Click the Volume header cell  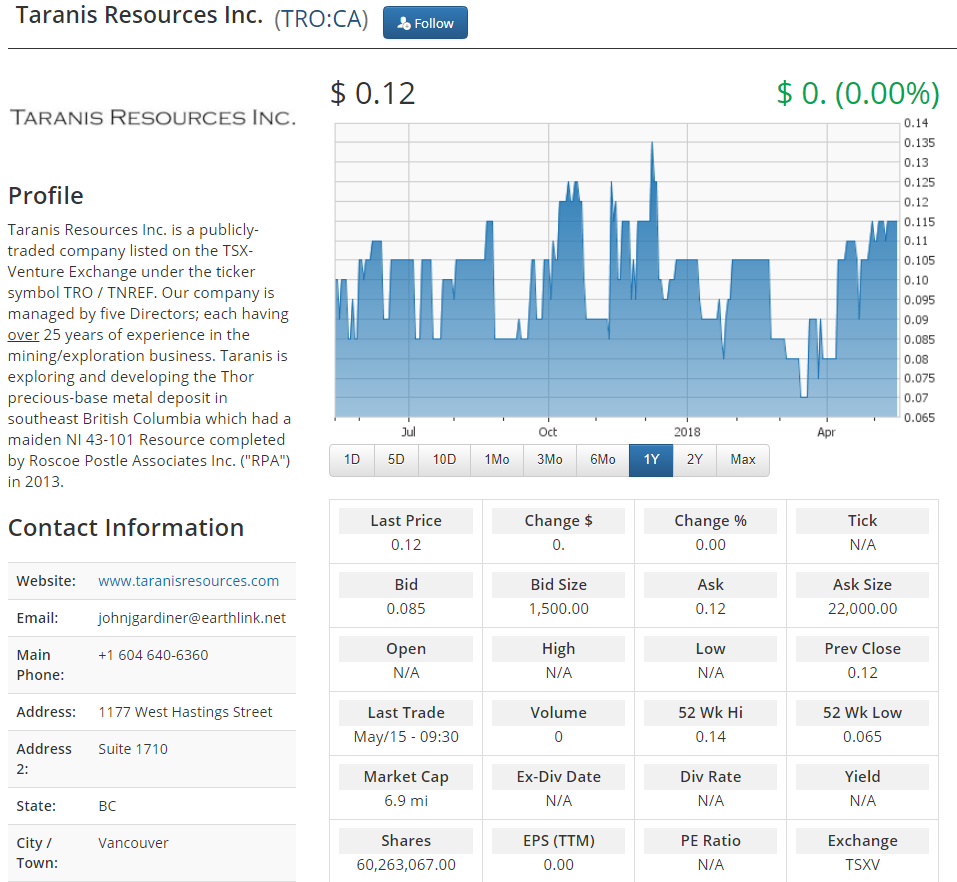558,713
